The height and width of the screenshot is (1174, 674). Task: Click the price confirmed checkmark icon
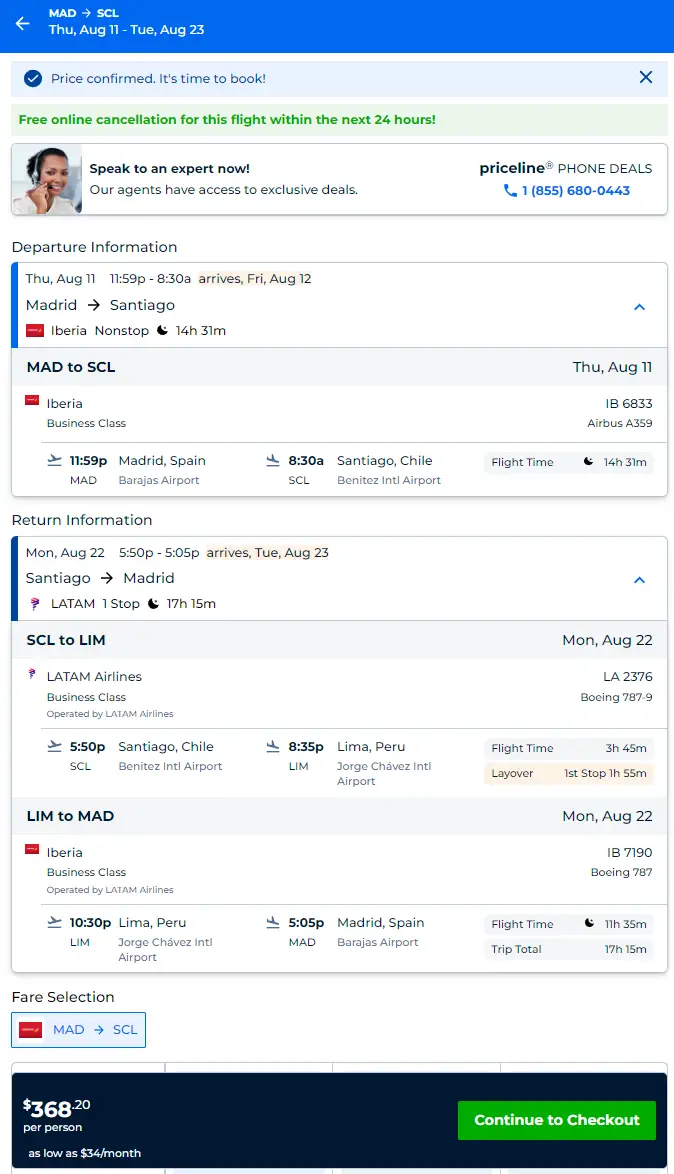point(33,79)
